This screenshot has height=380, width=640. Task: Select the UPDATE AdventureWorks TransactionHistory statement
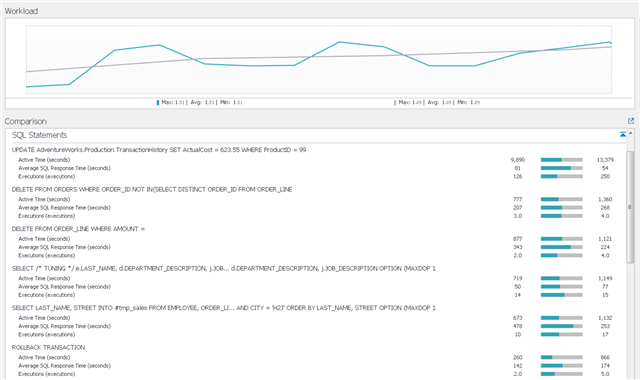(x=159, y=150)
